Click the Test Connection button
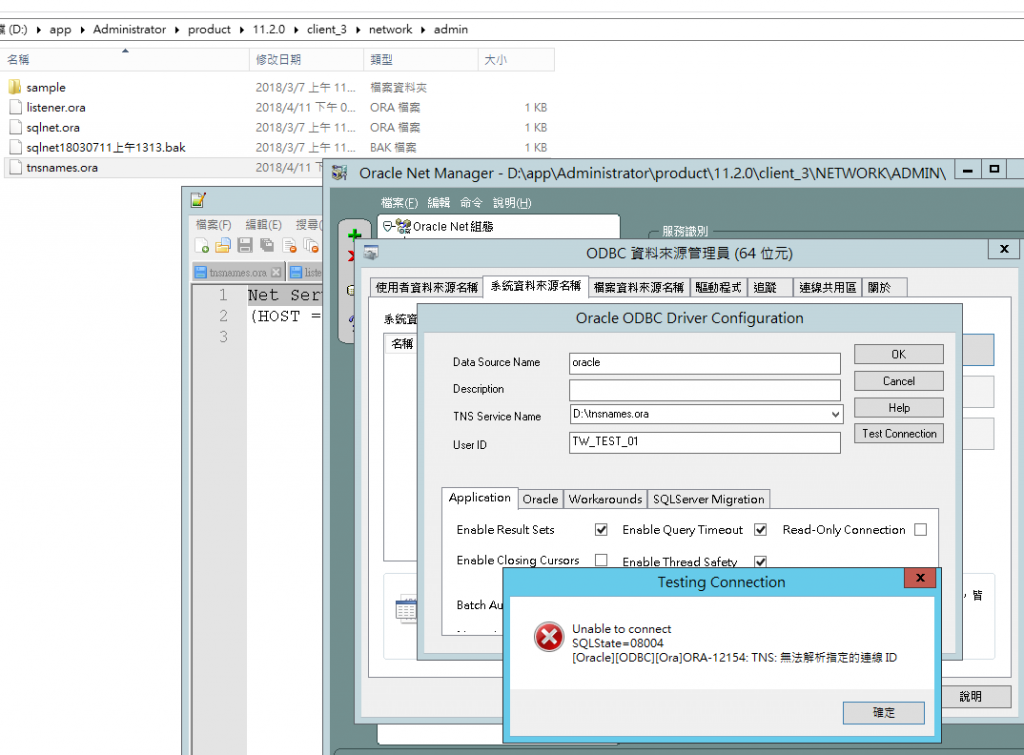The width and height of the screenshot is (1024, 755). coord(899,434)
